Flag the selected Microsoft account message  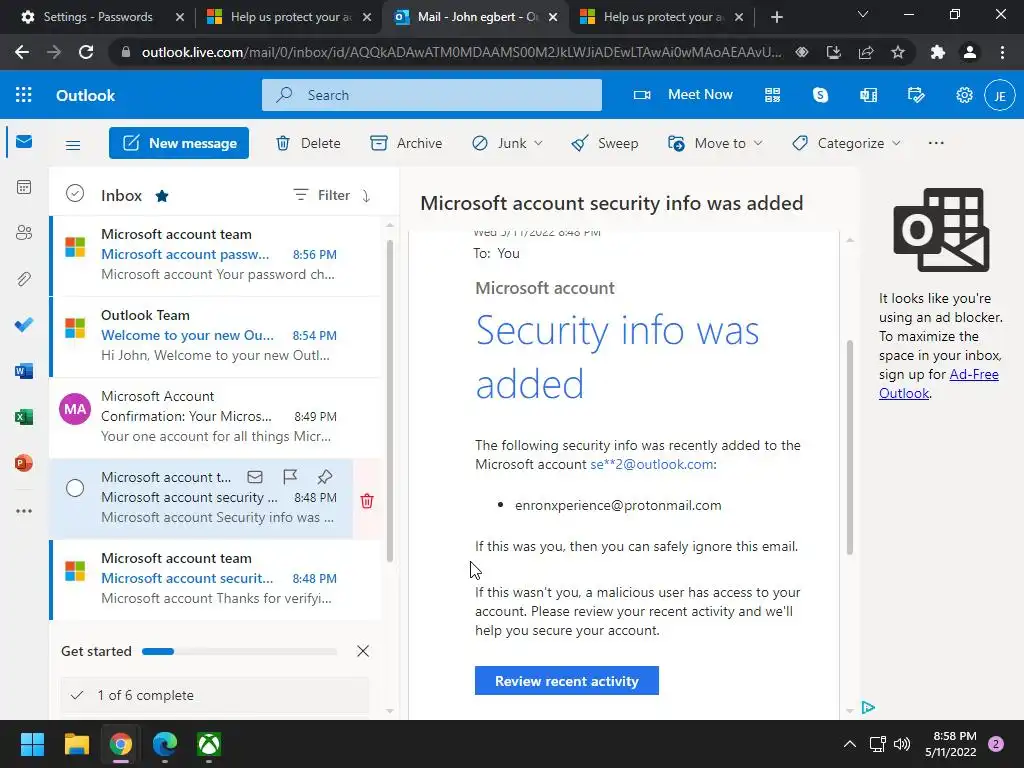[290, 477]
